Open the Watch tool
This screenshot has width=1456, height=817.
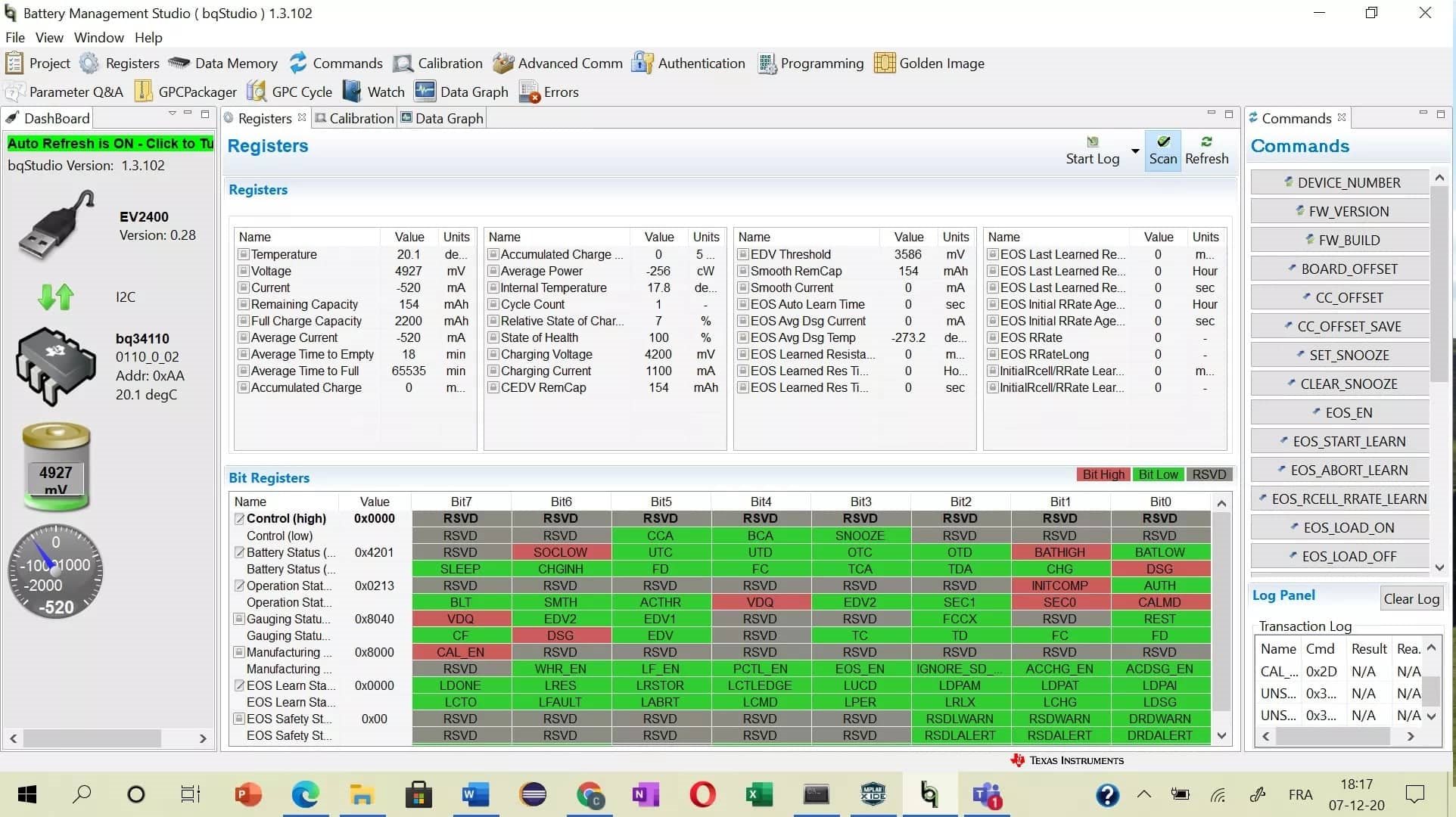374,92
